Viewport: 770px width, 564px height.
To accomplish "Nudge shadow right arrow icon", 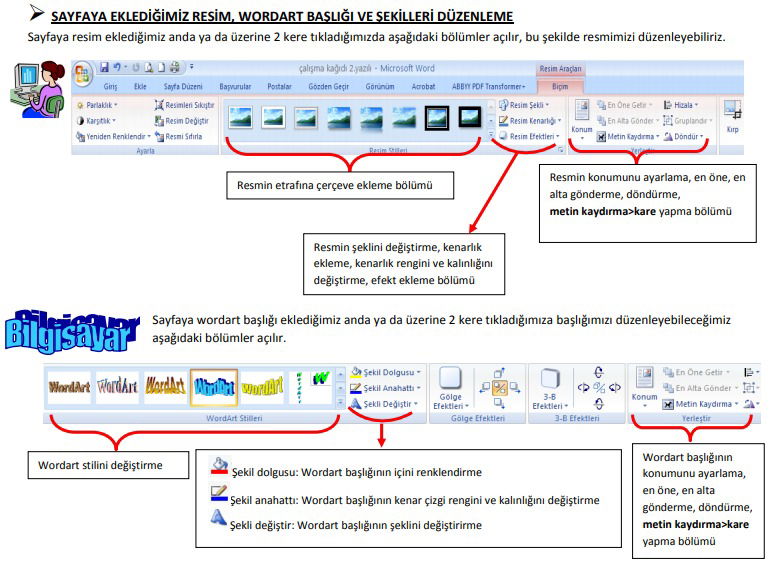I will pos(515,388).
